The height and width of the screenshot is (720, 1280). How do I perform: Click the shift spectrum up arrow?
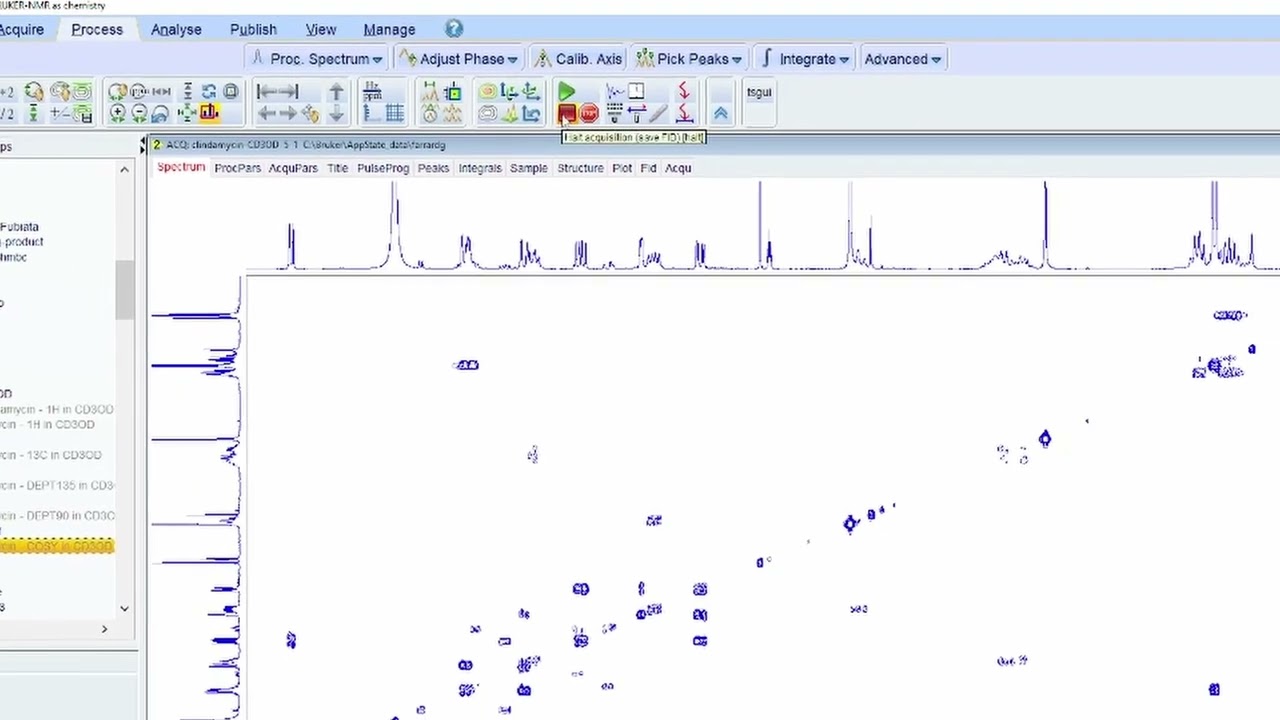point(336,92)
